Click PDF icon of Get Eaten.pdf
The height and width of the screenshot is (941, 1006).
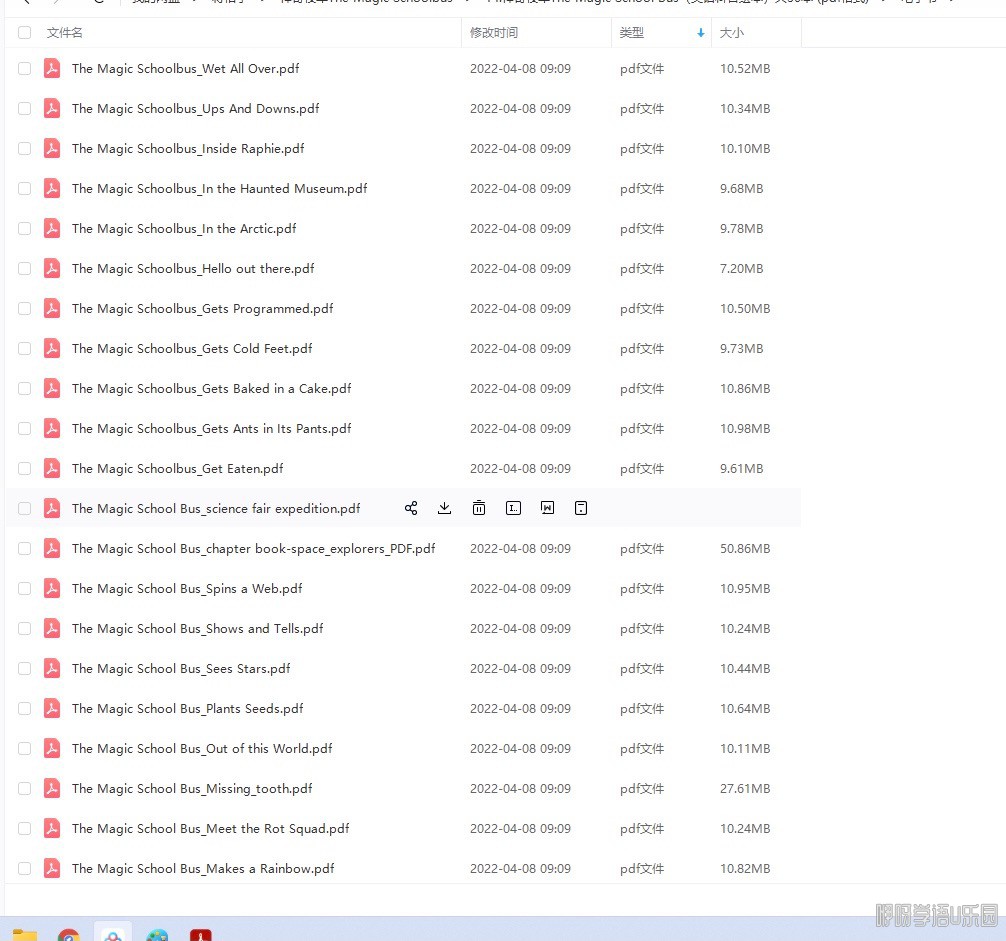(52, 468)
